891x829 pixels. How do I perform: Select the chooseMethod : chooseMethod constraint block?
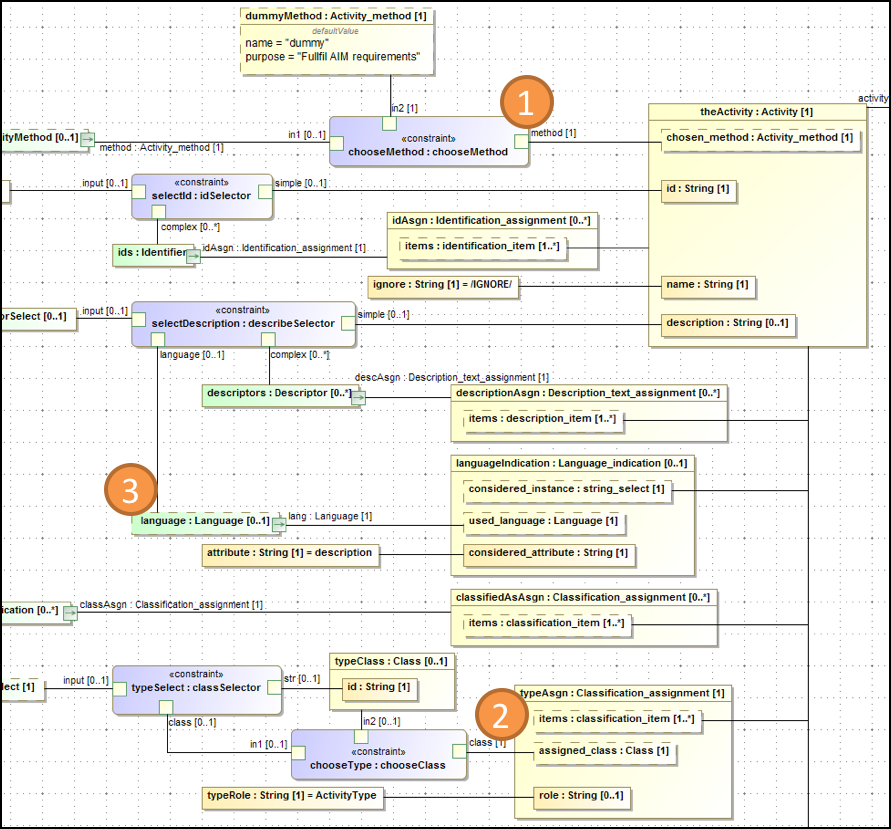click(428, 147)
